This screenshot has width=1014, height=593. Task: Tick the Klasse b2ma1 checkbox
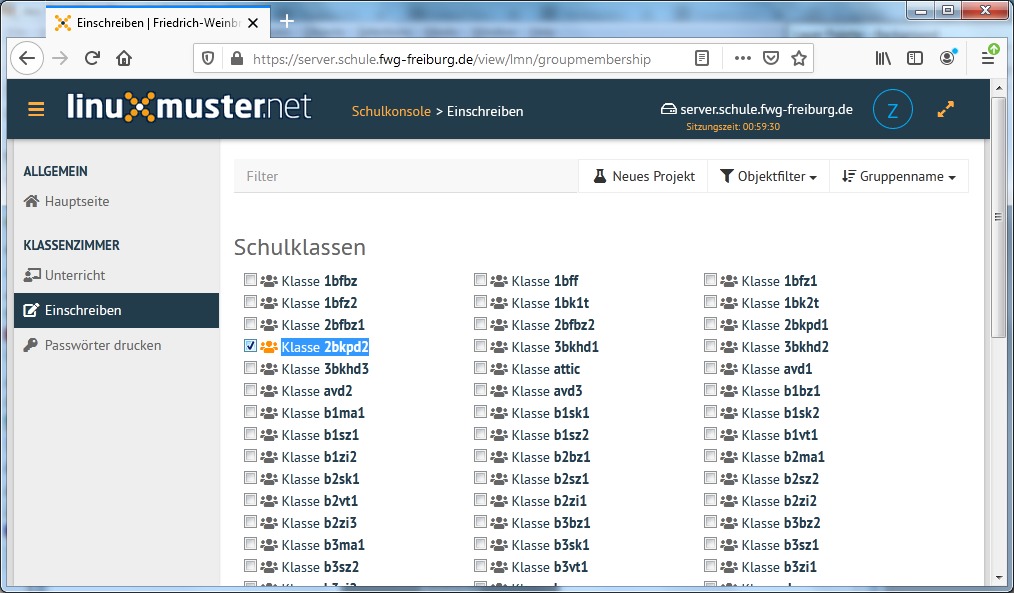coord(710,456)
